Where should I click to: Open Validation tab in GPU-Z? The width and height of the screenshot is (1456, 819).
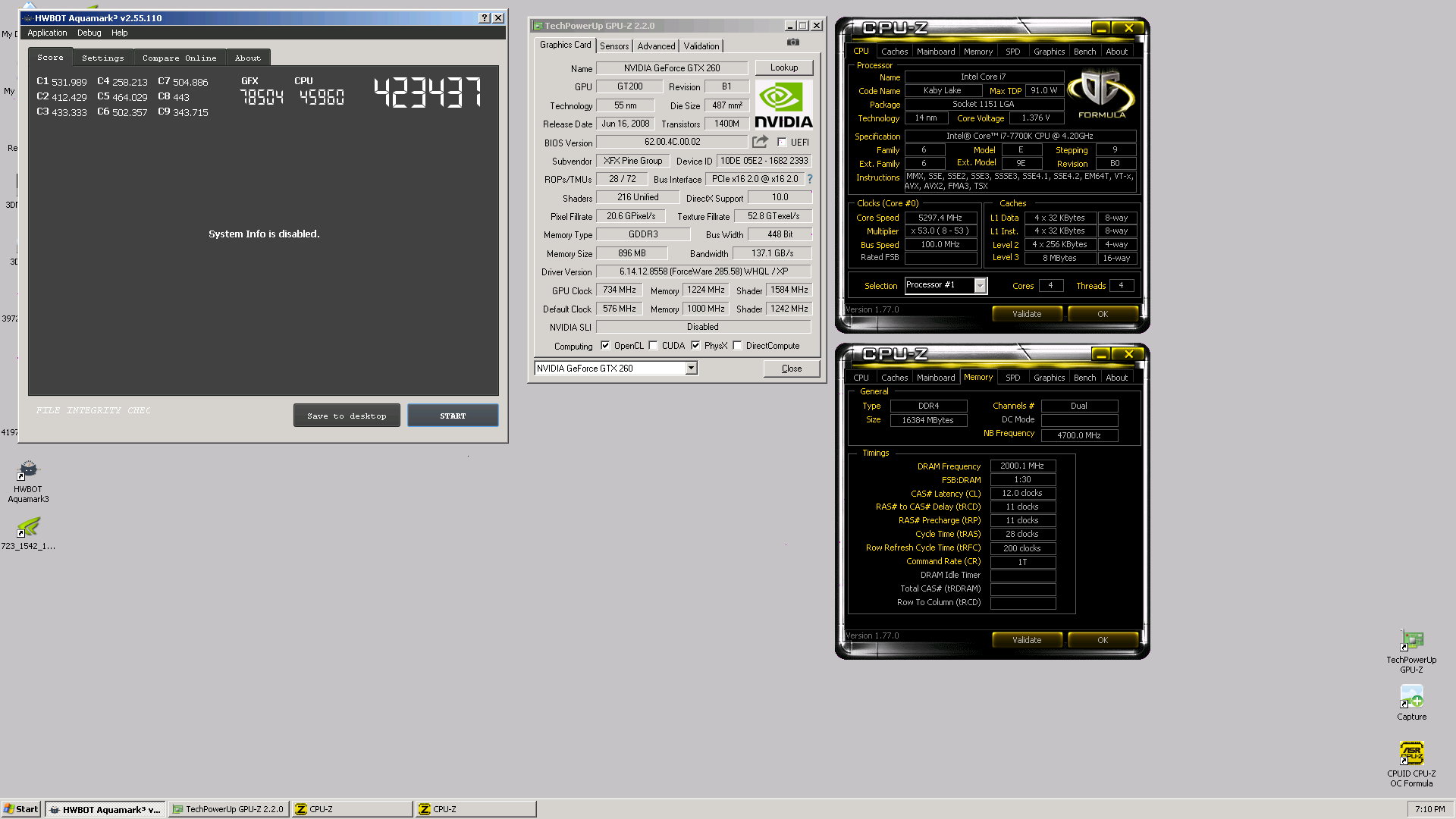click(x=701, y=46)
